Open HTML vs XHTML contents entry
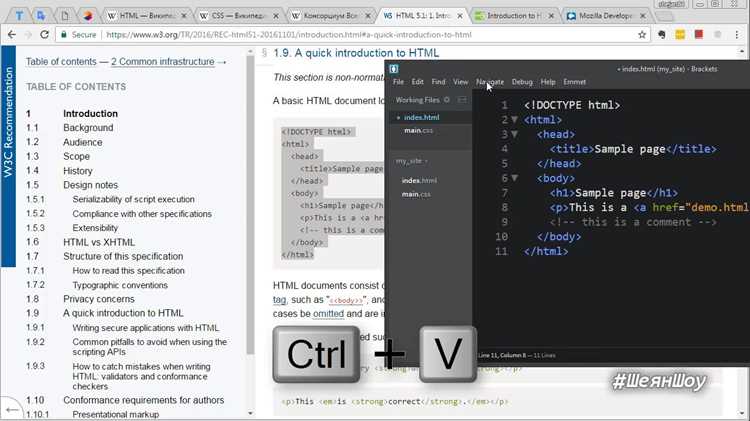 (x=99, y=242)
